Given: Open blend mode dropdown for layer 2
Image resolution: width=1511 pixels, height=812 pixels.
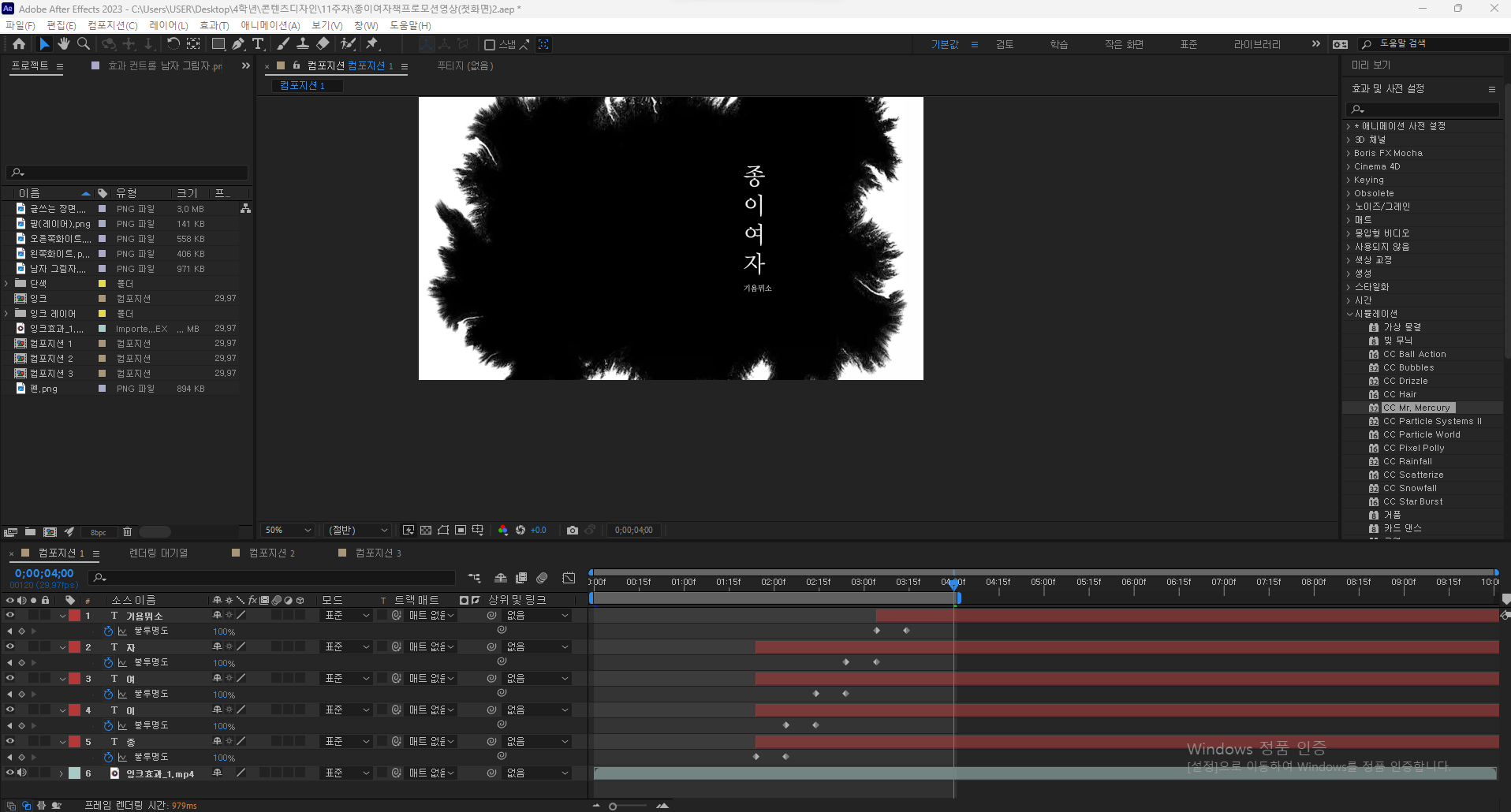Looking at the screenshot, I should pyautogui.click(x=347, y=646).
